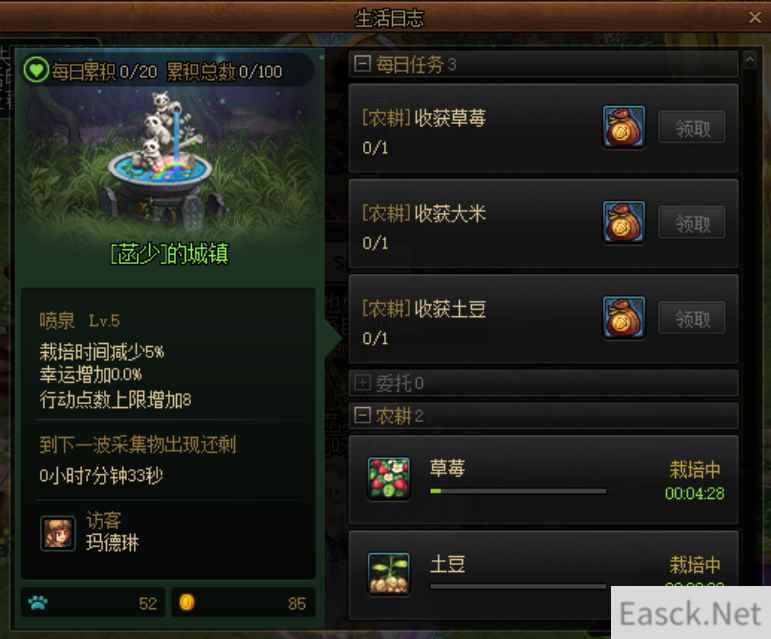Click the gold pouch reward for 收获土豆
Viewport: 771px width, 639px height.
623,318
